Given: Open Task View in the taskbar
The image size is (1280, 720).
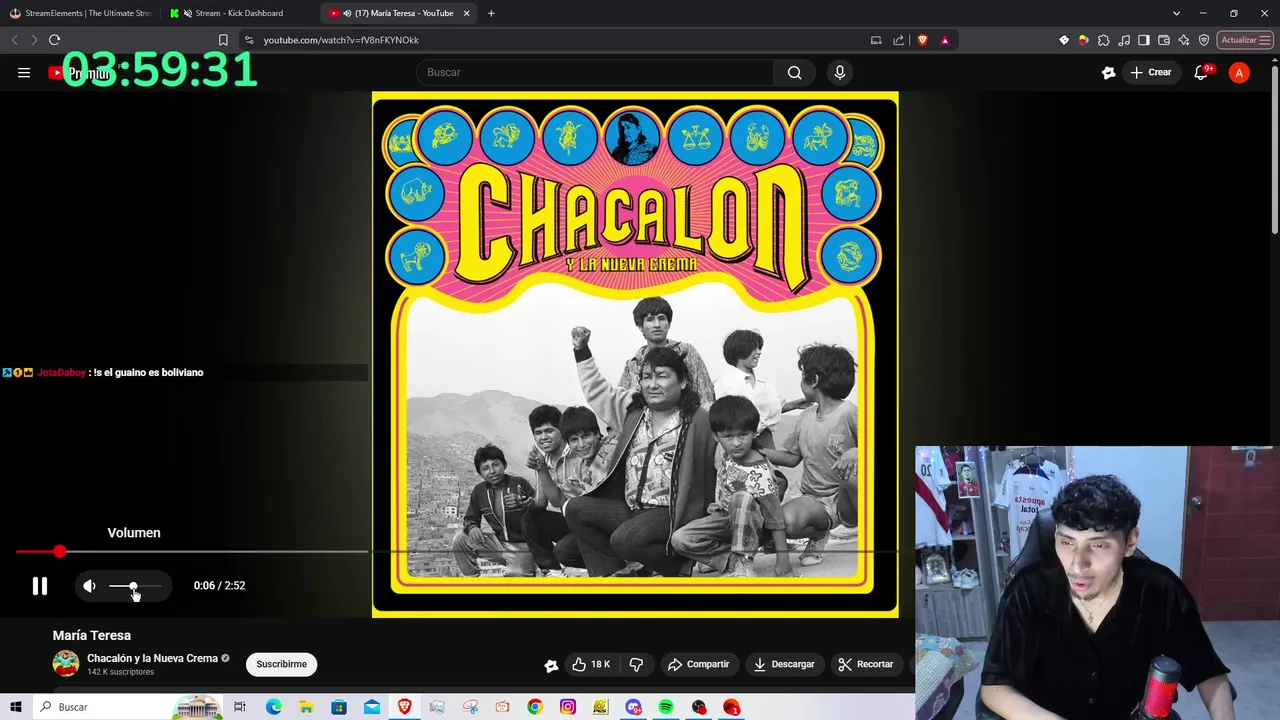Looking at the screenshot, I should tap(240, 707).
